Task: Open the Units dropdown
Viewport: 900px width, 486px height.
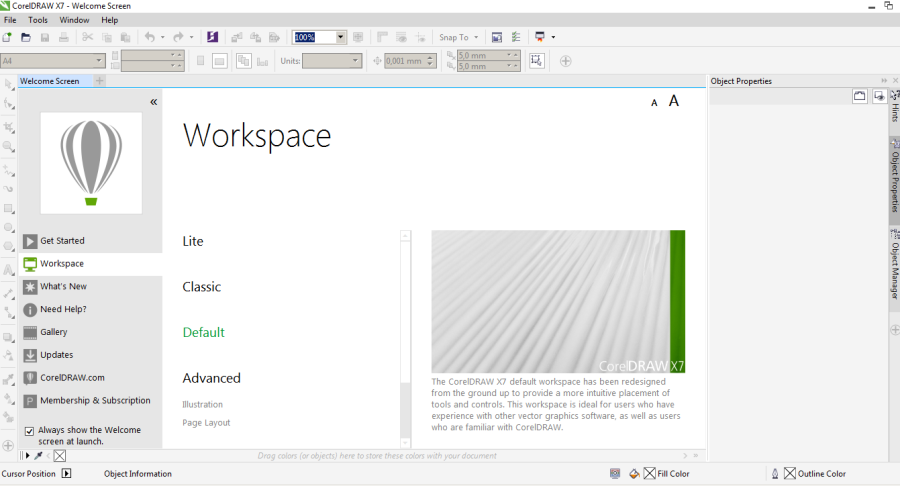Action: [x=355, y=60]
